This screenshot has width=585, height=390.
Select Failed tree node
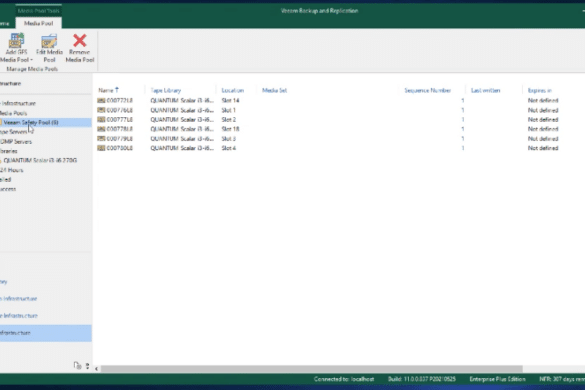(6, 180)
